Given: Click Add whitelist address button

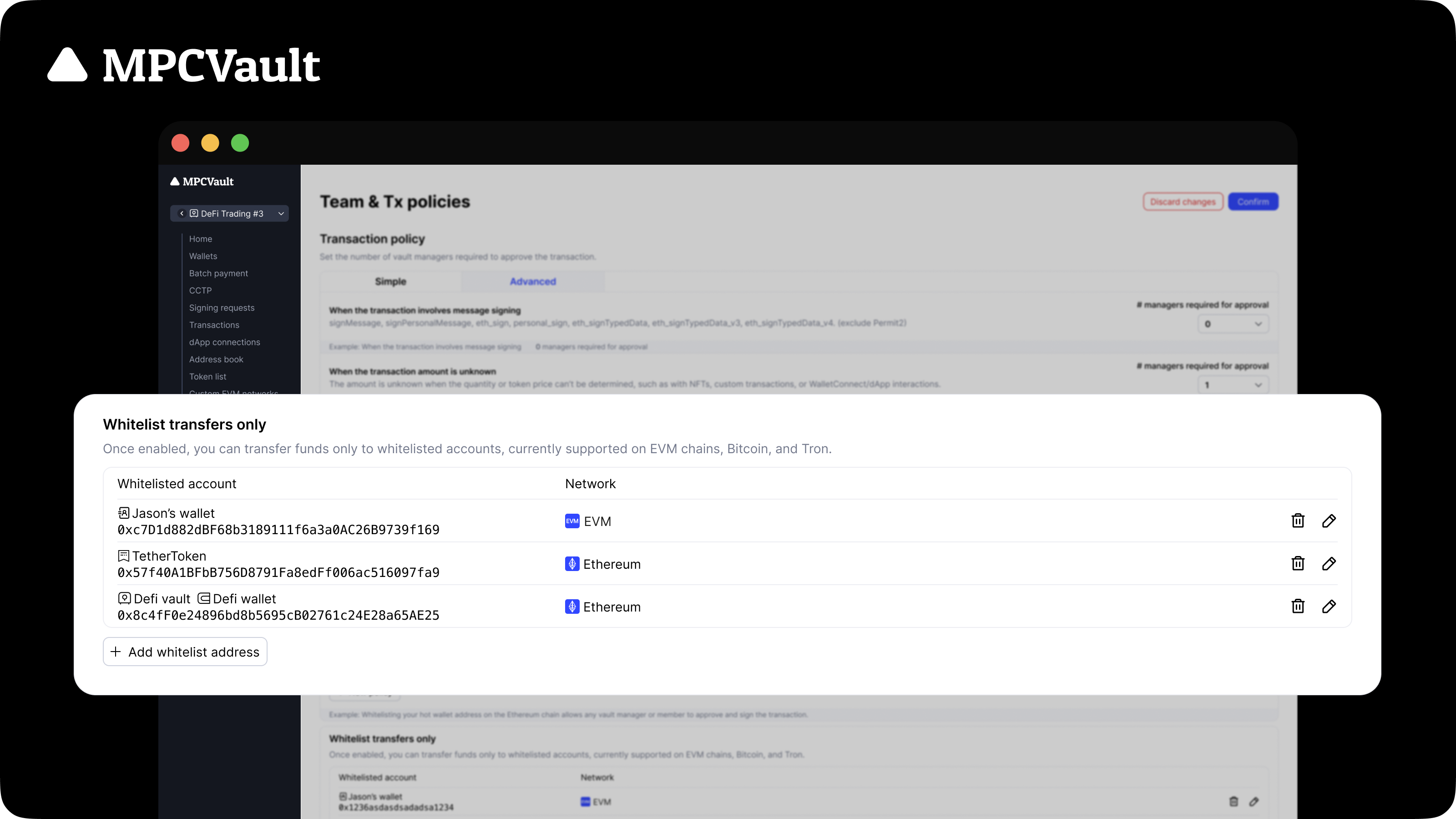Looking at the screenshot, I should [x=185, y=652].
